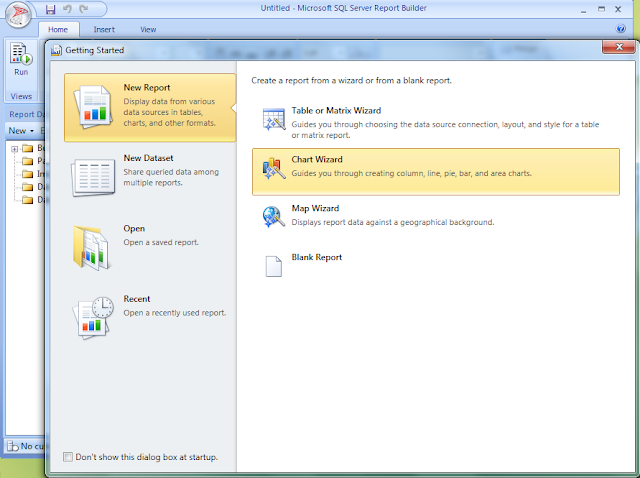The image size is (640, 478).
Task: Click 'Displays report data against a geographical background' text
Action: (x=393, y=222)
